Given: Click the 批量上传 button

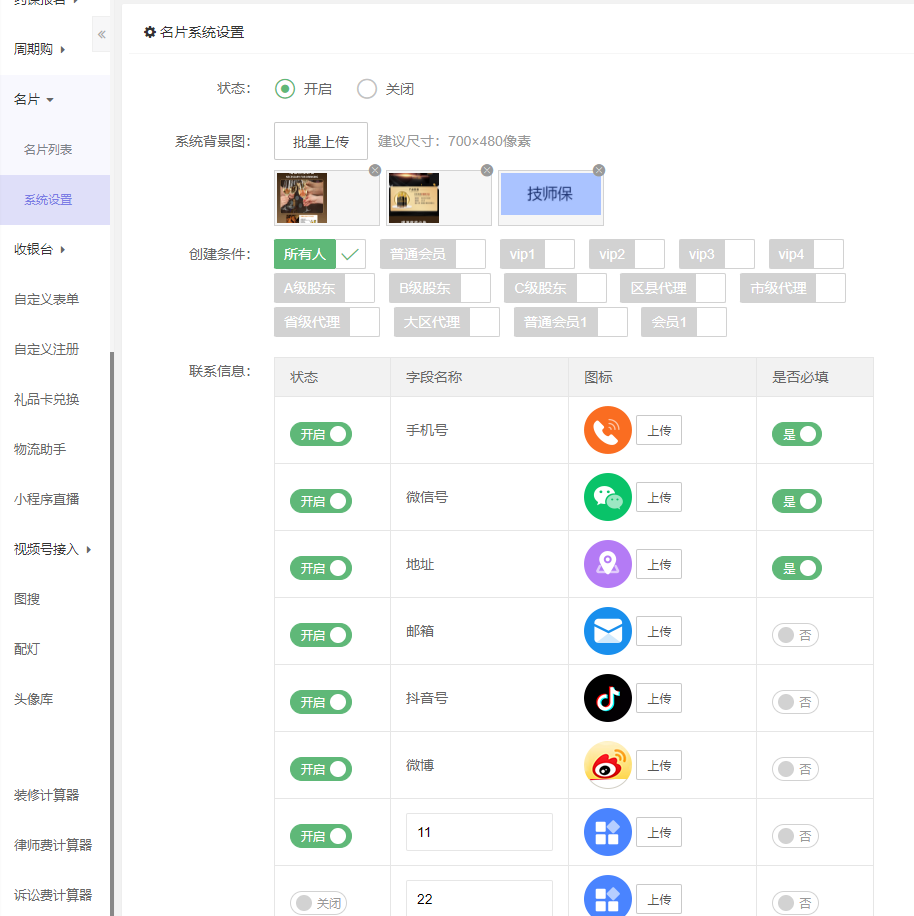Looking at the screenshot, I should click(x=321, y=141).
